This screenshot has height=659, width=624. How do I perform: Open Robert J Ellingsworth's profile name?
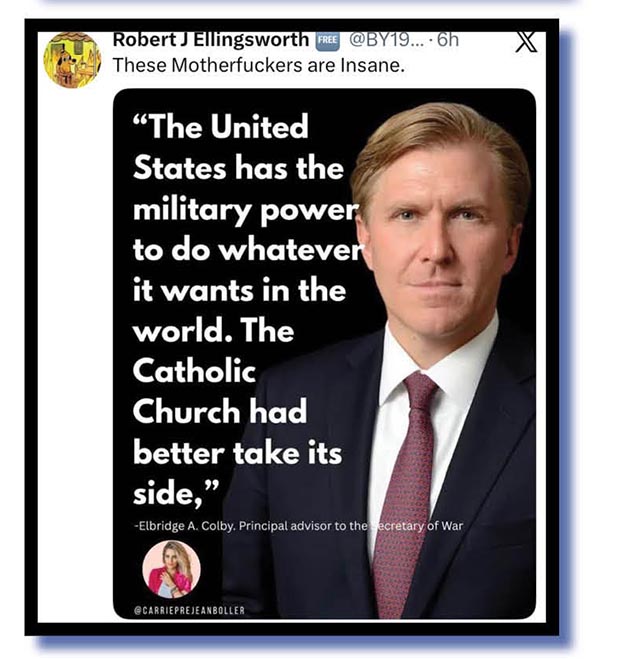pos(211,40)
